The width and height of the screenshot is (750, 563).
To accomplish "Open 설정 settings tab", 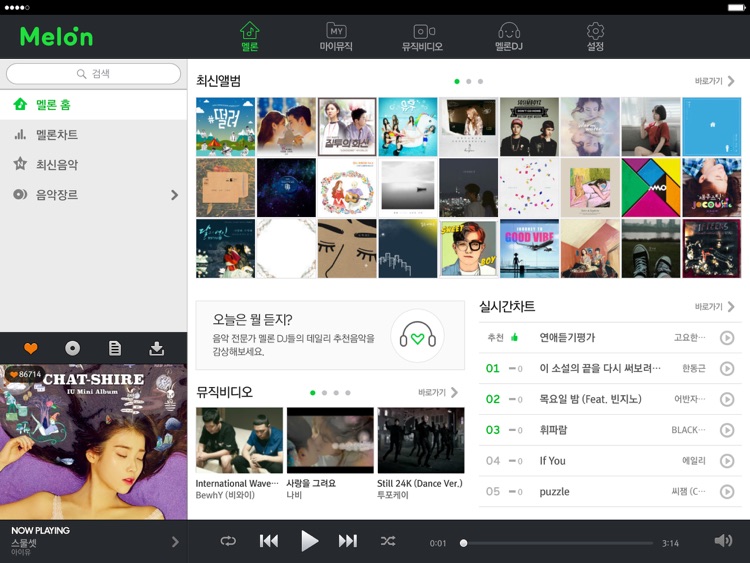I will pyautogui.click(x=595, y=37).
